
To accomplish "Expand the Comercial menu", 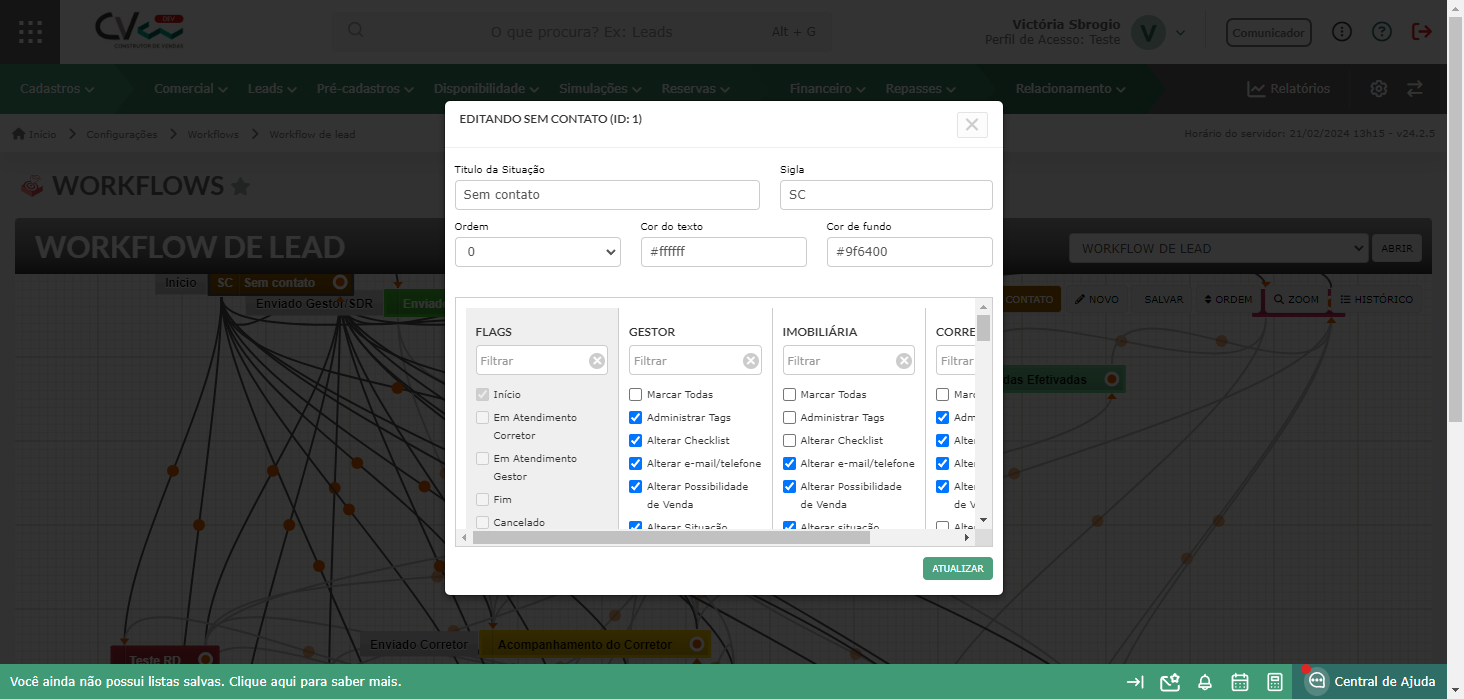I will tap(192, 89).
